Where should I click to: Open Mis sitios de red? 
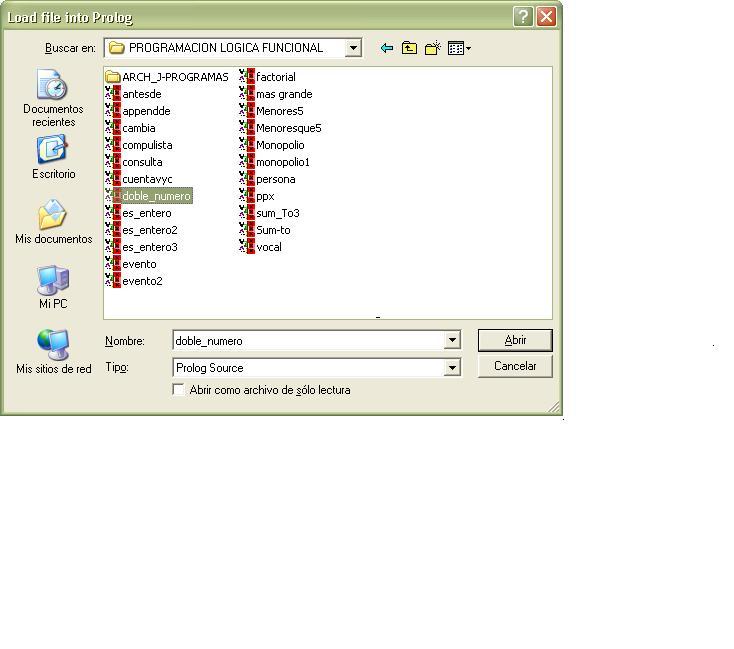(53, 352)
